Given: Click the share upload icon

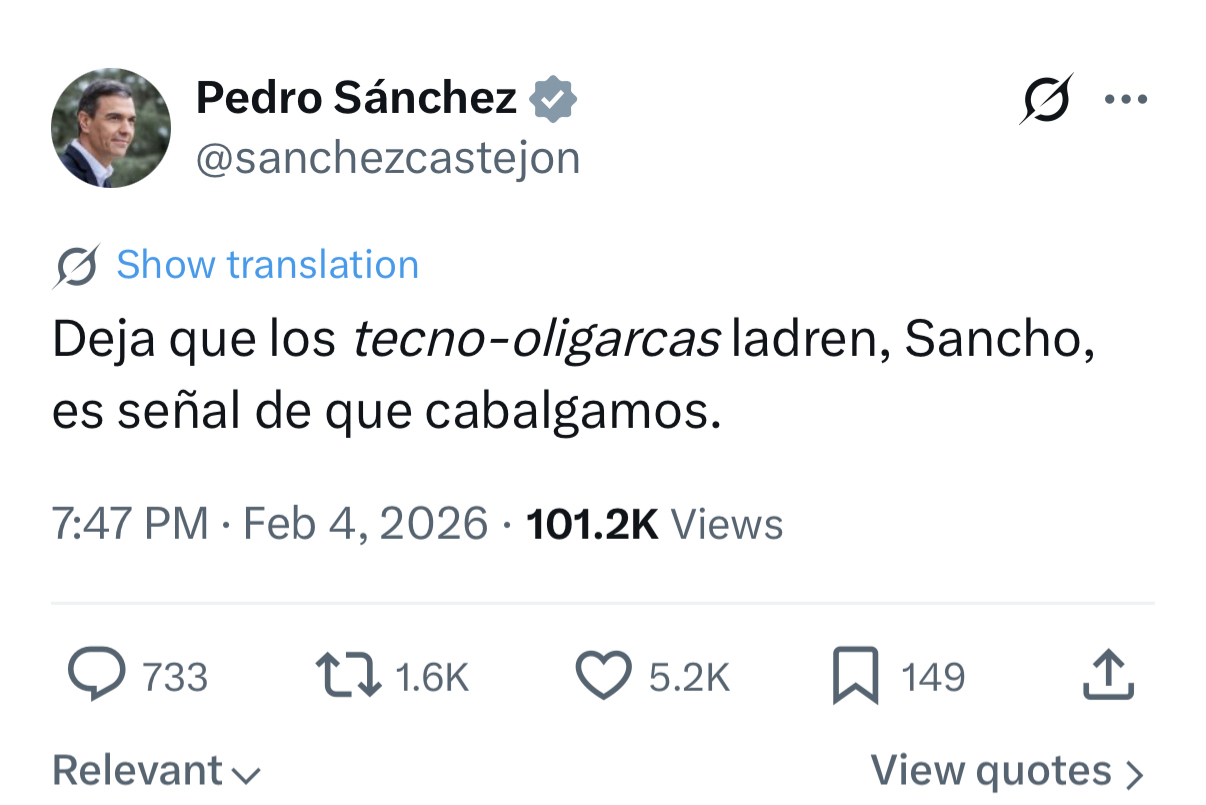Looking at the screenshot, I should (1109, 675).
